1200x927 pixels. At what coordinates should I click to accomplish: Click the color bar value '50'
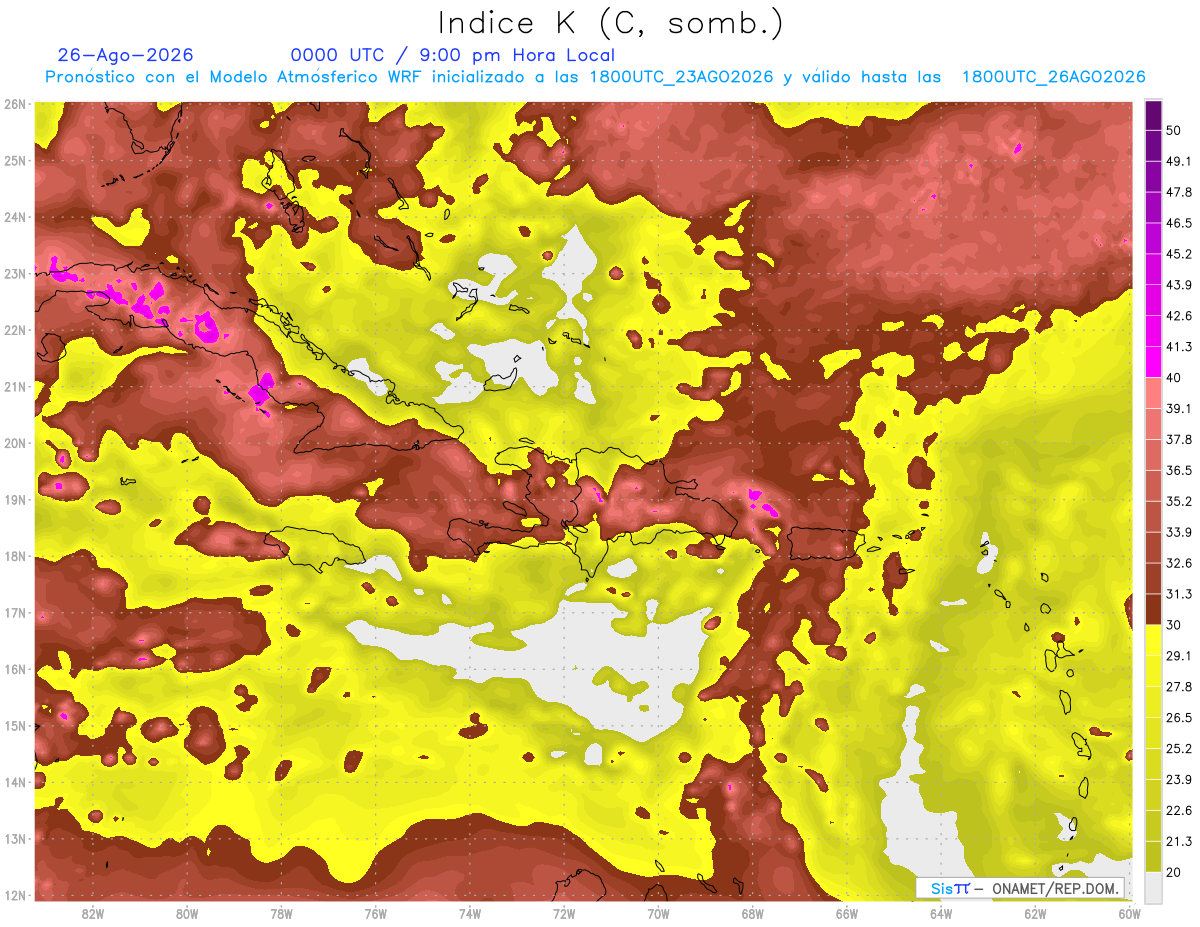[1175, 131]
